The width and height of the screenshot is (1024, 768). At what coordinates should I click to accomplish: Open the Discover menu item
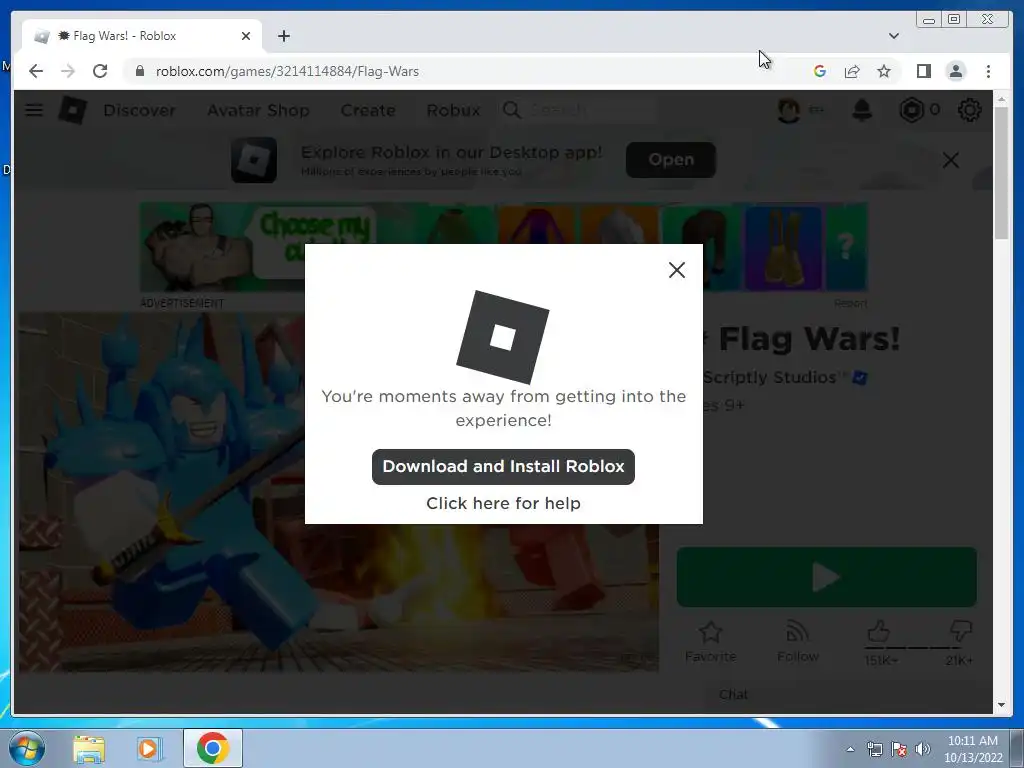139,110
